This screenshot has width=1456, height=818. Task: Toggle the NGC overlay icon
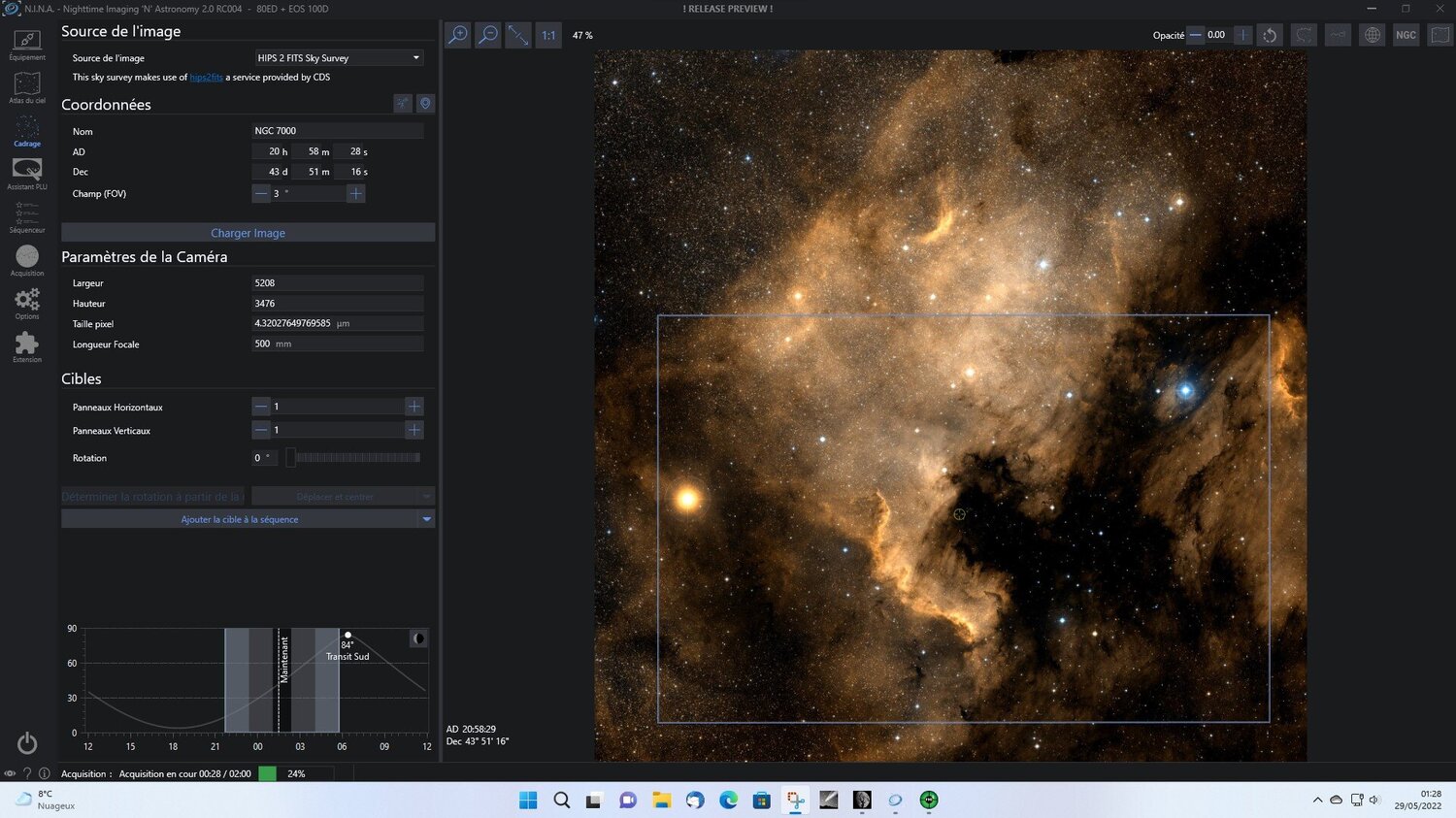1406,34
